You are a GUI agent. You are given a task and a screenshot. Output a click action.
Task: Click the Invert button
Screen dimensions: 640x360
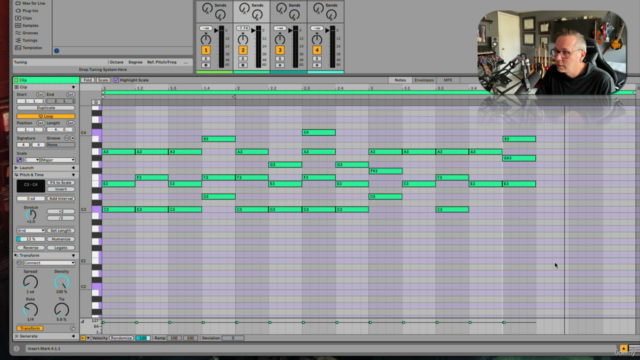(x=61, y=189)
